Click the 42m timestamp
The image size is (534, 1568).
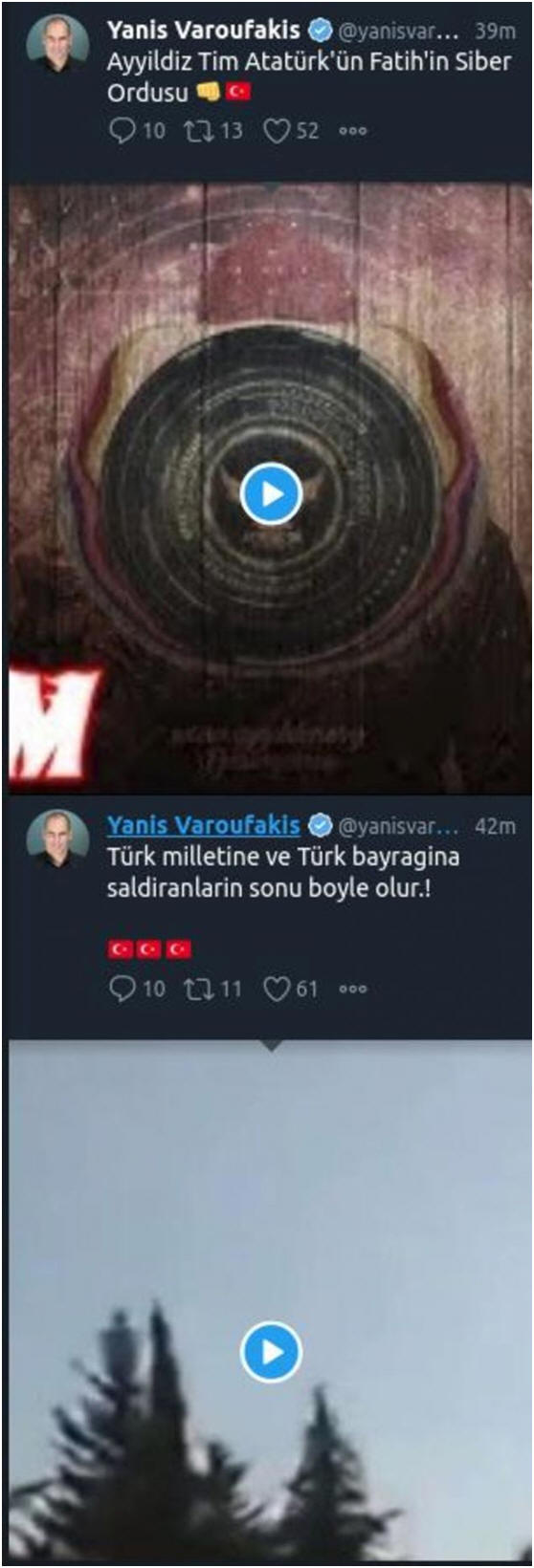click(495, 826)
